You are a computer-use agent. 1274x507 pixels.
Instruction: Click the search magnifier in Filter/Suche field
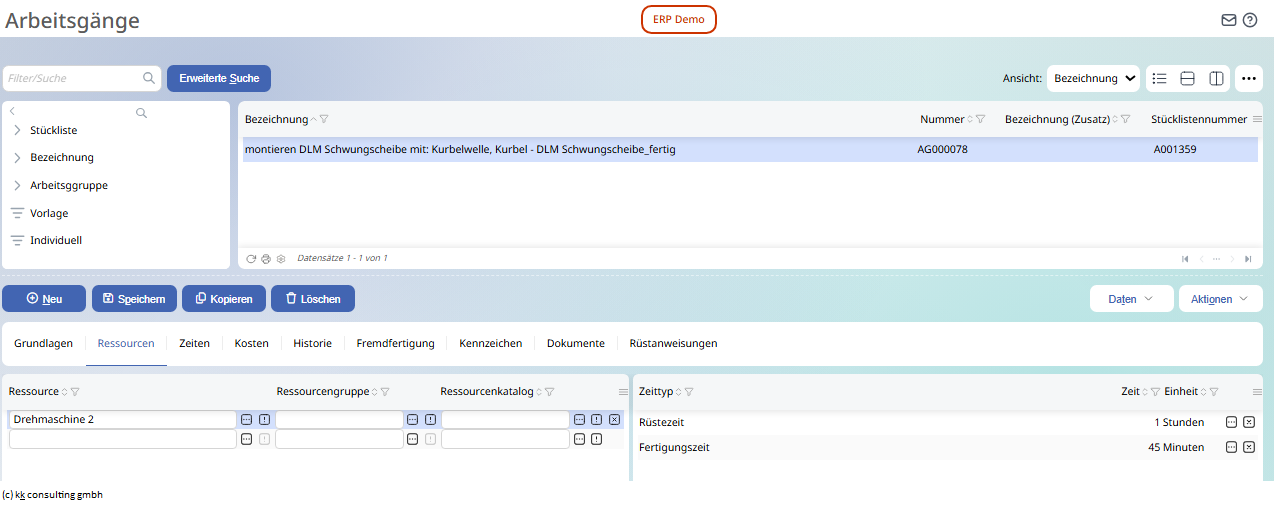click(x=149, y=78)
